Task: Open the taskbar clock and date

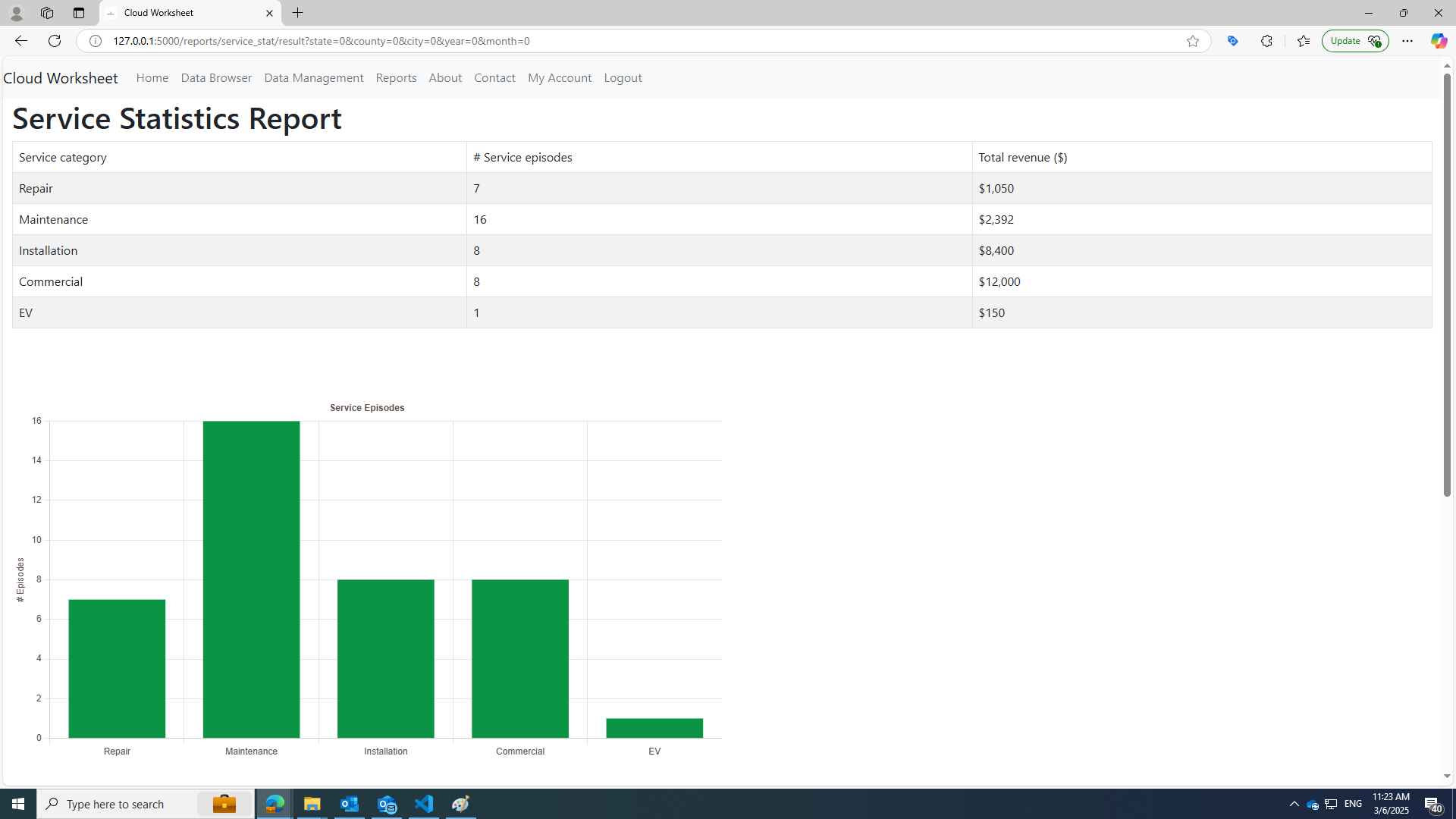Action: (1391, 804)
